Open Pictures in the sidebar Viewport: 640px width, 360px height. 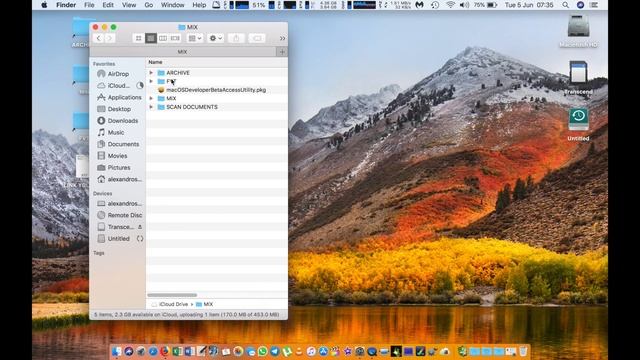pyautogui.click(x=118, y=167)
